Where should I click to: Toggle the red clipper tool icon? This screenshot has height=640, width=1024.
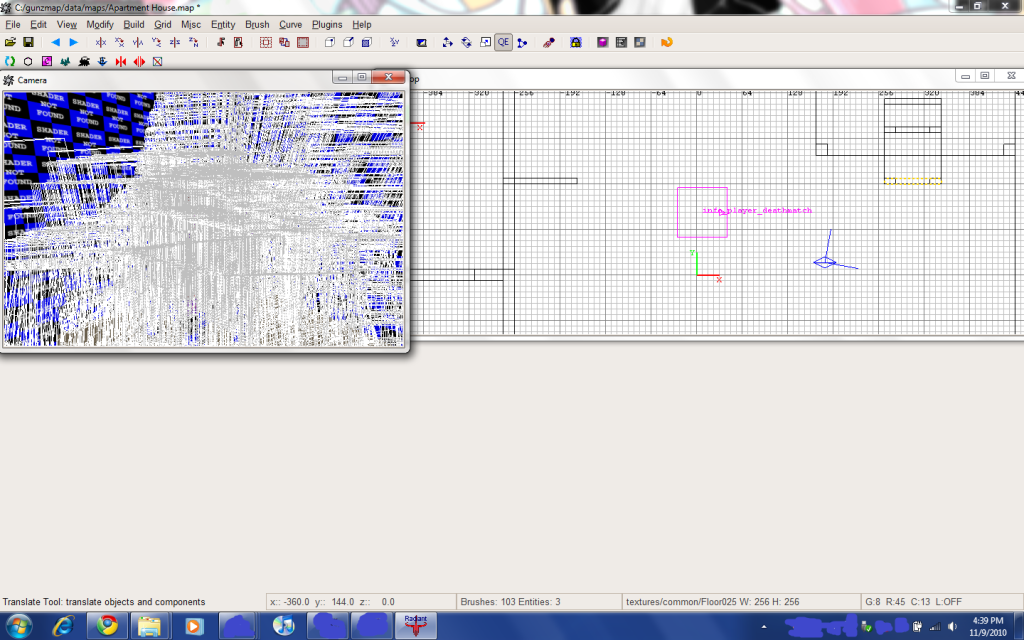548,43
